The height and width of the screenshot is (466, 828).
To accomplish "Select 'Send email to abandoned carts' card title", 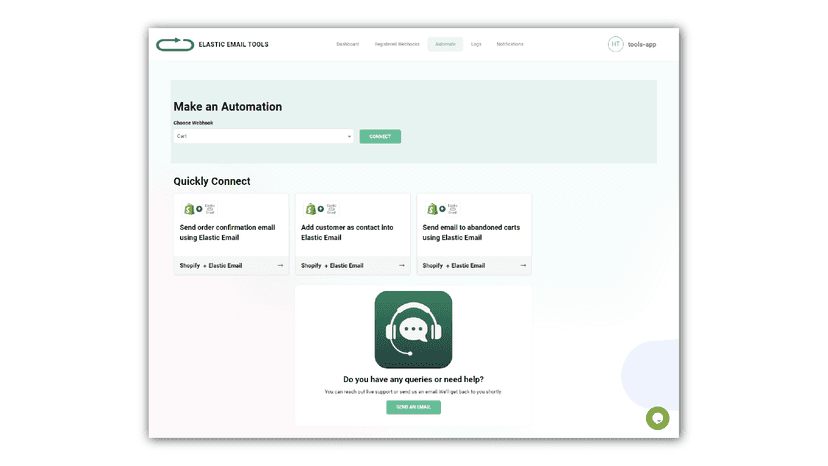I will (471, 232).
